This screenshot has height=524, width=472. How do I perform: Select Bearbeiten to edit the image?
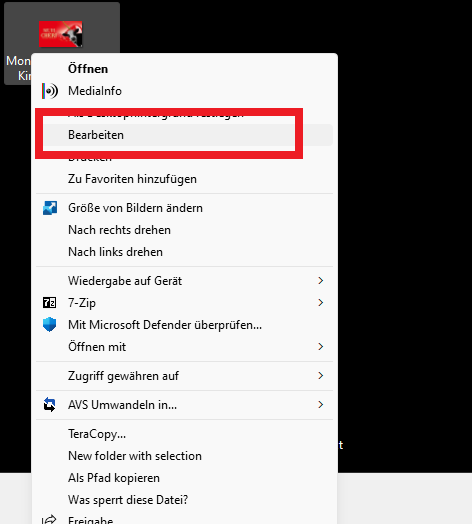tap(96, 135)
